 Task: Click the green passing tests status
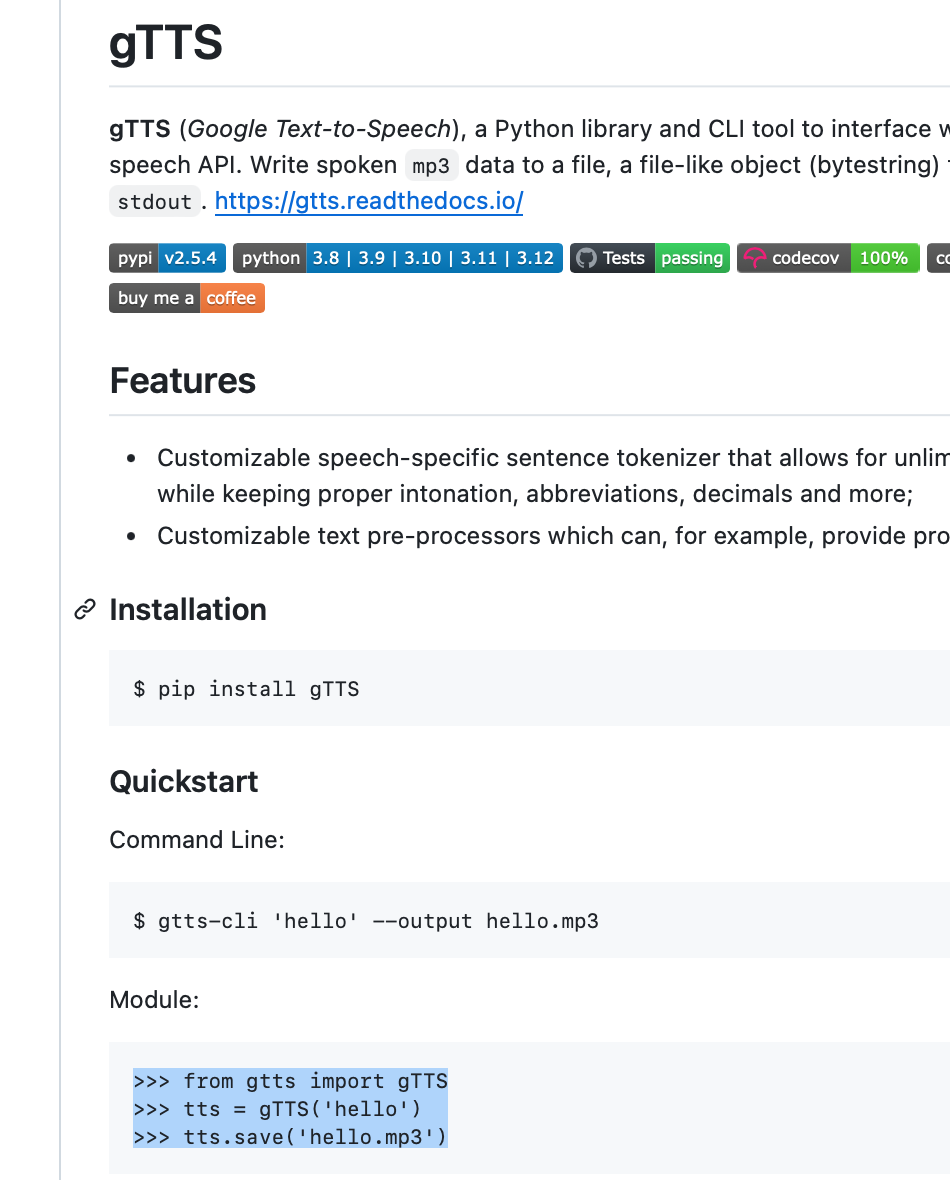tap(692, 258)
